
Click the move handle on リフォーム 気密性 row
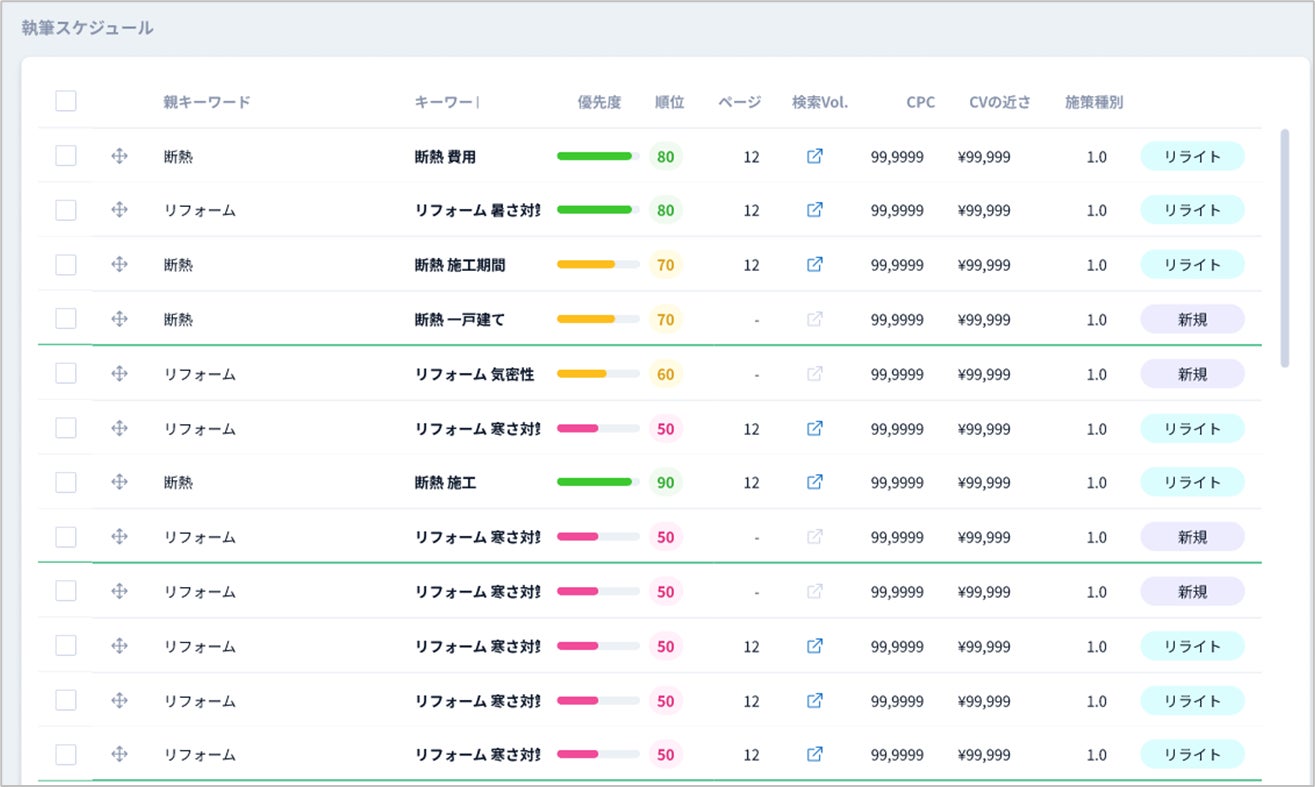(119, 374)
